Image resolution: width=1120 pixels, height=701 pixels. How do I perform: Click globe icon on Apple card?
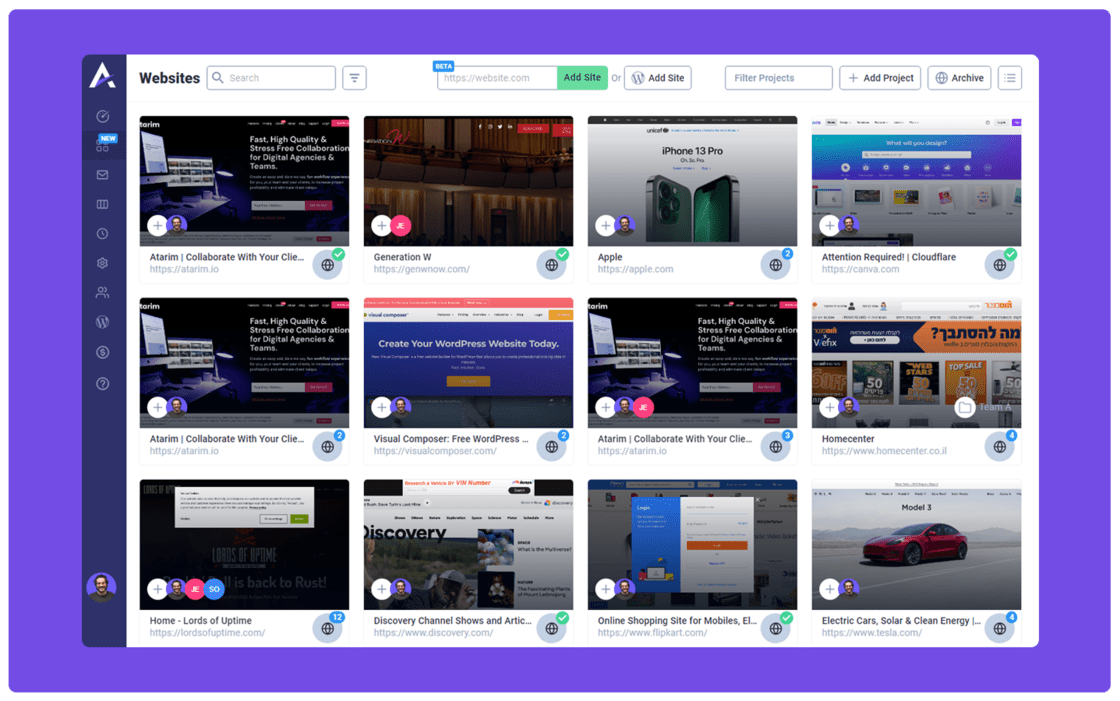tap(776, 265)
